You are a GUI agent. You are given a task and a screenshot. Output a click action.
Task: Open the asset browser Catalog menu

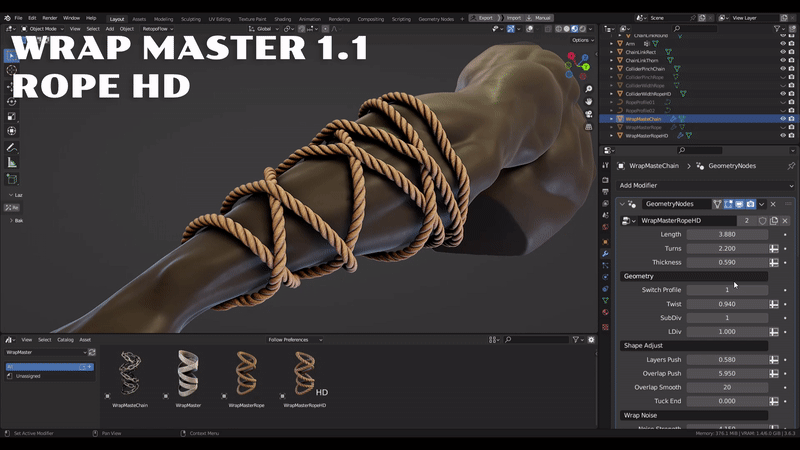pos(65,340)
